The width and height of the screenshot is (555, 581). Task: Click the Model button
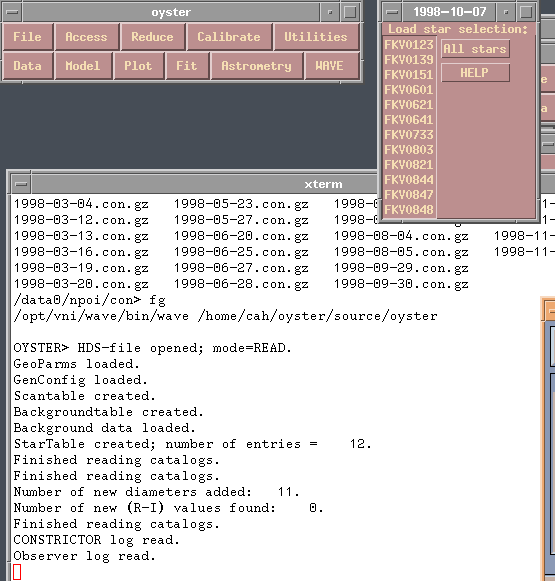[x=83, y=66]
